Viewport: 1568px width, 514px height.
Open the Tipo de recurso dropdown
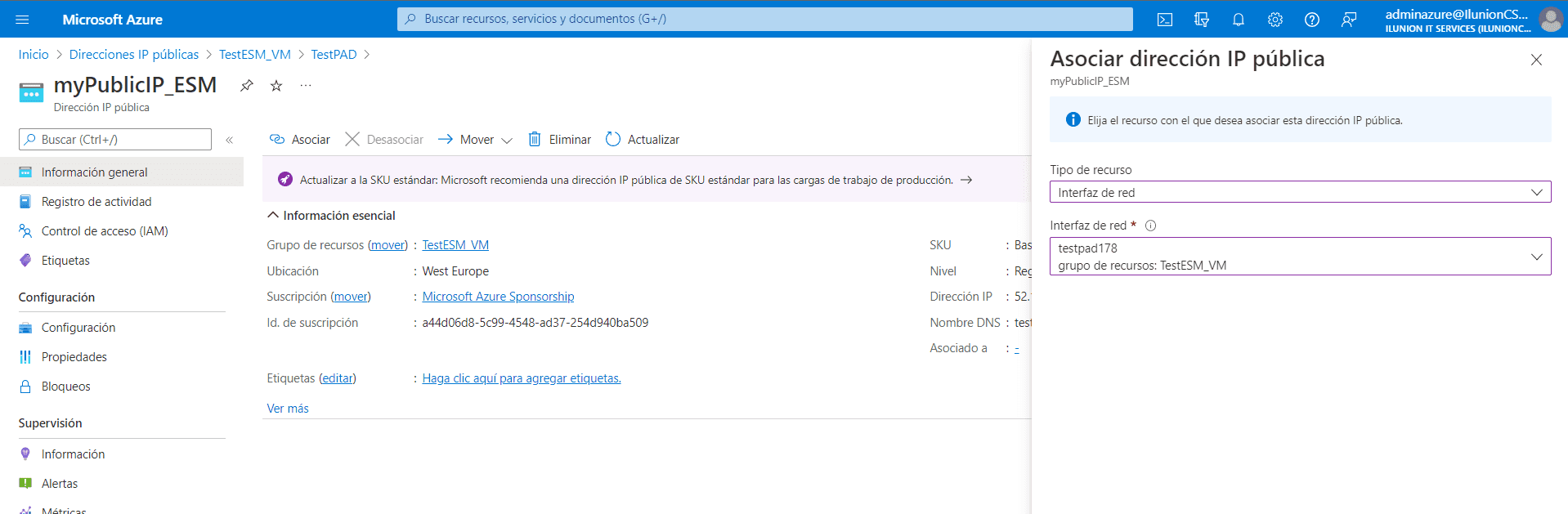tap(1300, 192)
